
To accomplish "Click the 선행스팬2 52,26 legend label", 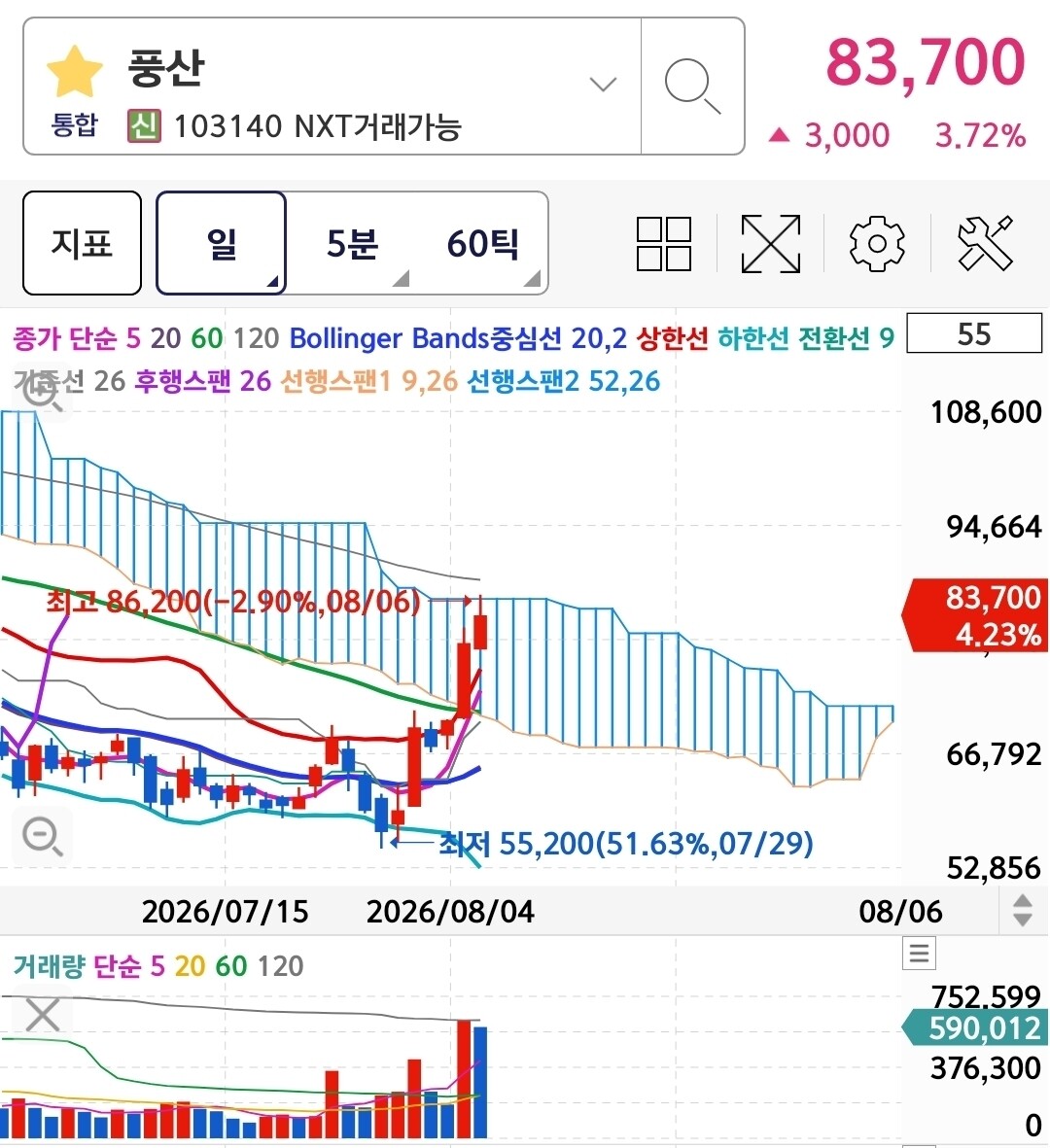I will click(x=564, y=381).
